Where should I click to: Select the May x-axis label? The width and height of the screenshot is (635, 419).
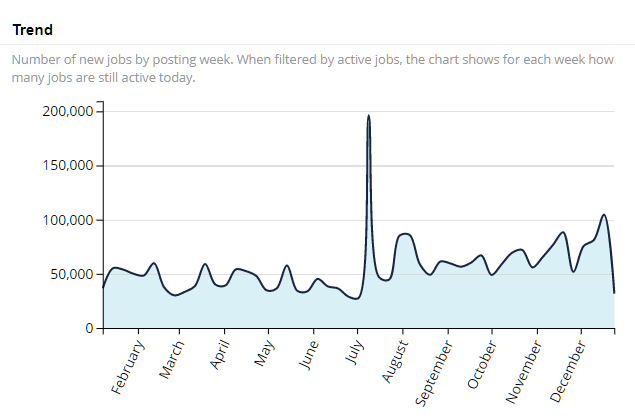(x=266, y=353)
